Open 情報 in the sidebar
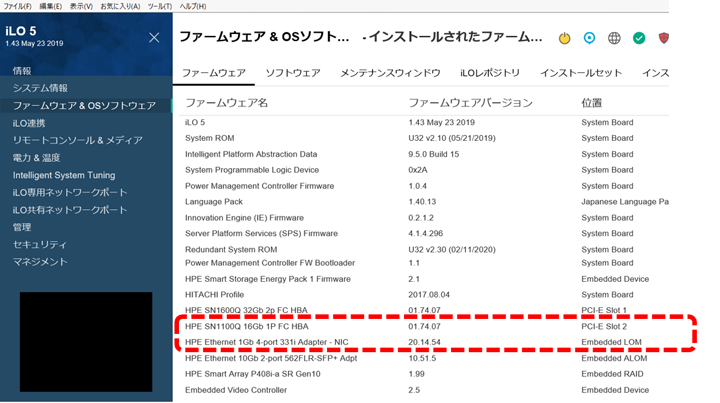The height and width of the screenshot is (403, 720). [22, 71]
